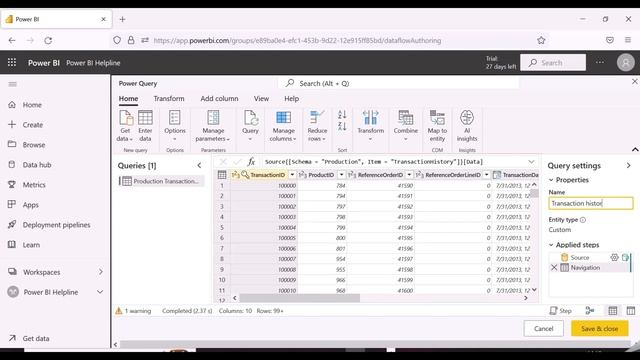Collapse the Properties section
The image size is (640, 360).
(x=551, y=180)
